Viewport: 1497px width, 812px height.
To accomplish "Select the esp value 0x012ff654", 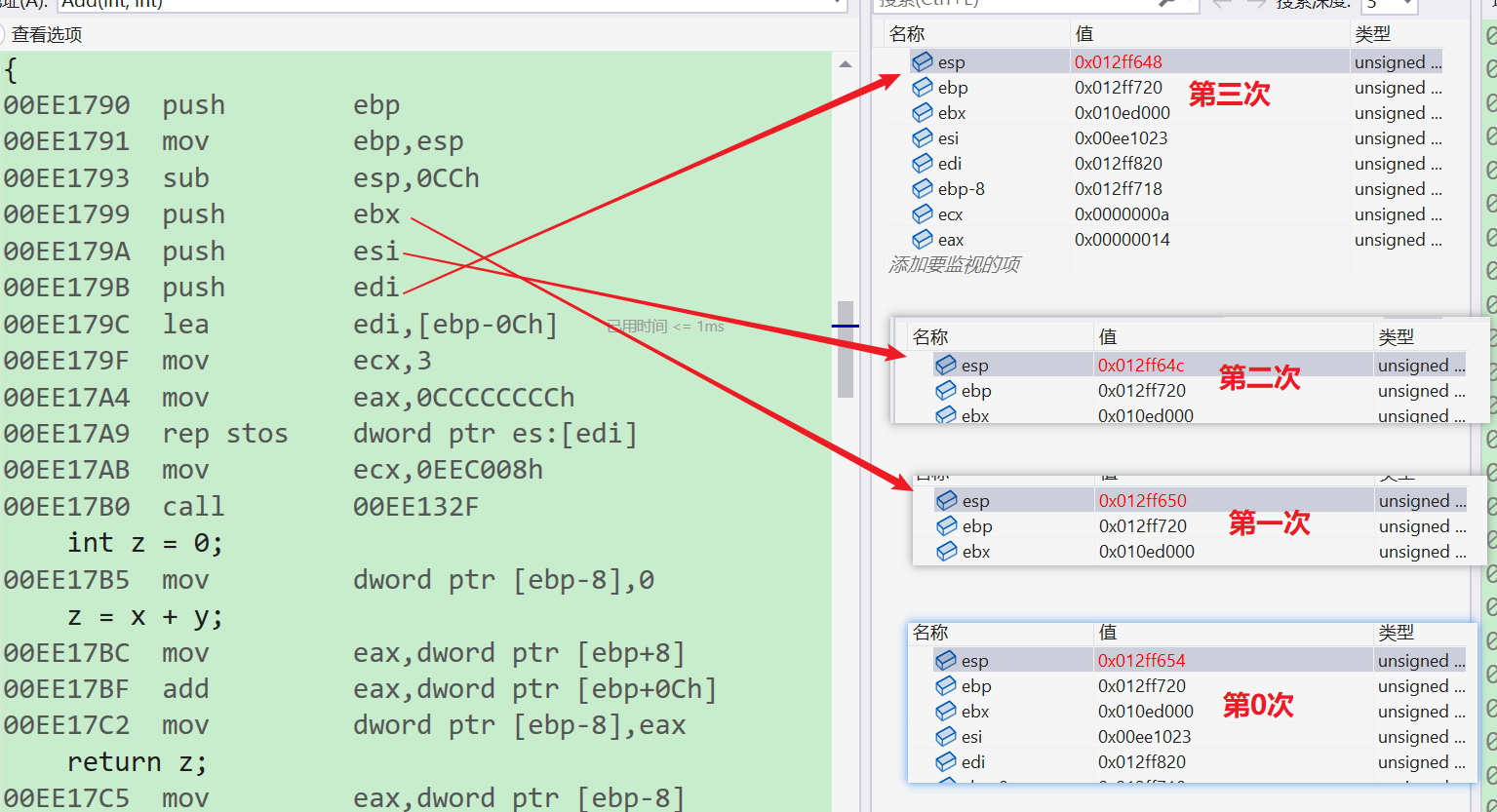I will click(1142, 660).
